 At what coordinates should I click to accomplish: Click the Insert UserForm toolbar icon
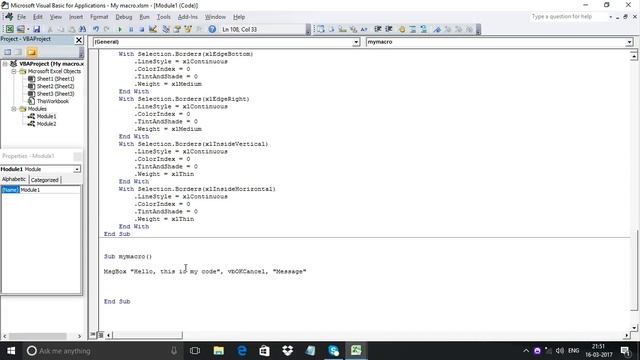[x=20, y=29]
